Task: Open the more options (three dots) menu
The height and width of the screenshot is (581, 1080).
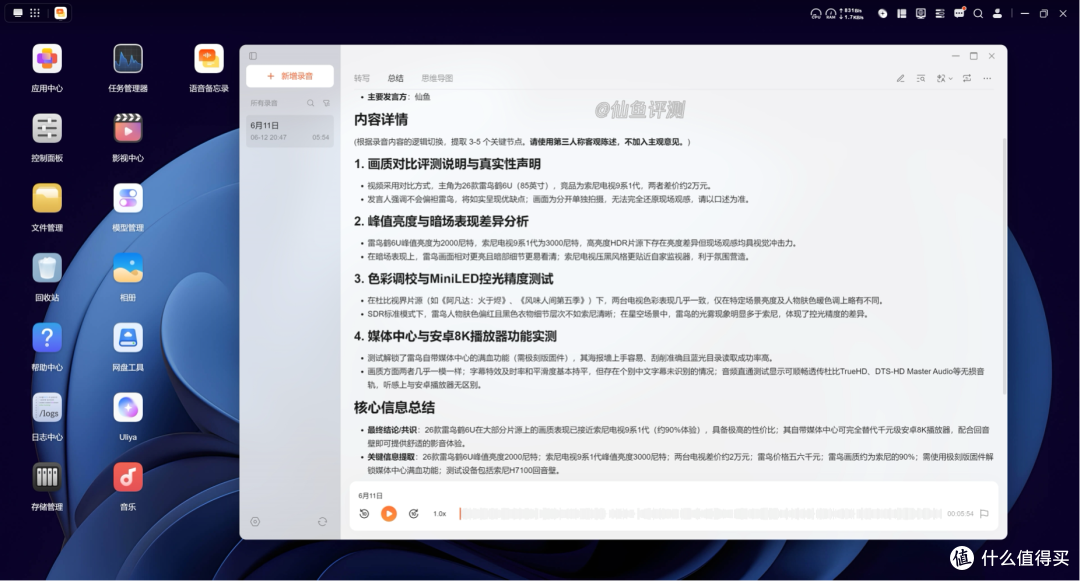Action: (x=987, y=78)
